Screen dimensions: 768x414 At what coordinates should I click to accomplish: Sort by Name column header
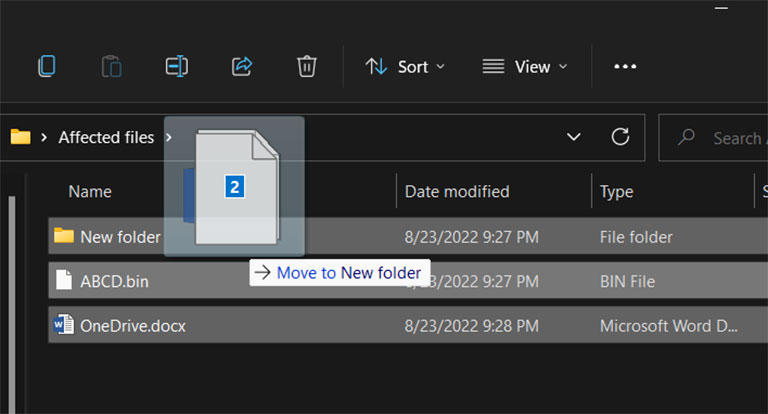(90, 192)
